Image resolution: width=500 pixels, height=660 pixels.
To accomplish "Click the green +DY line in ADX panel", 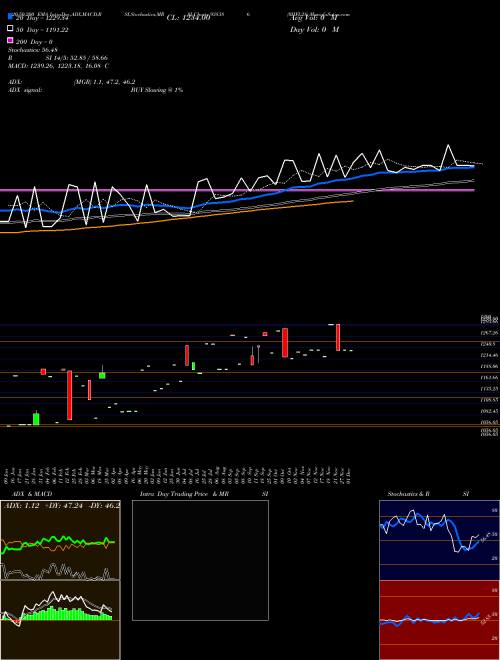I will [58, 540].
